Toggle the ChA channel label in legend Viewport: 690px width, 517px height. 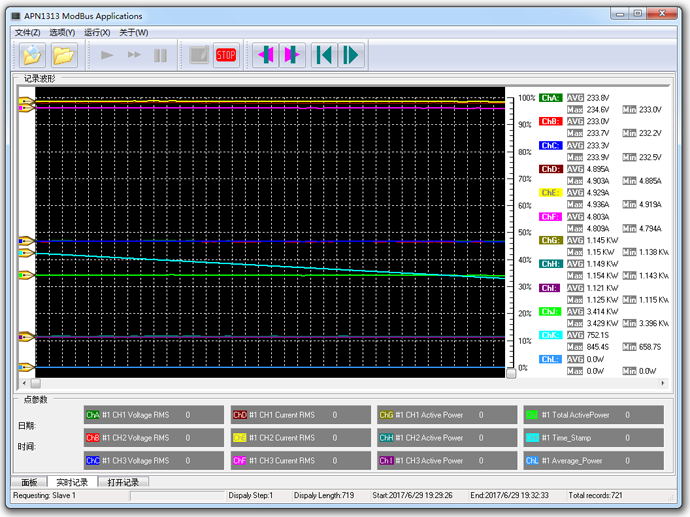tap(550, 98)
